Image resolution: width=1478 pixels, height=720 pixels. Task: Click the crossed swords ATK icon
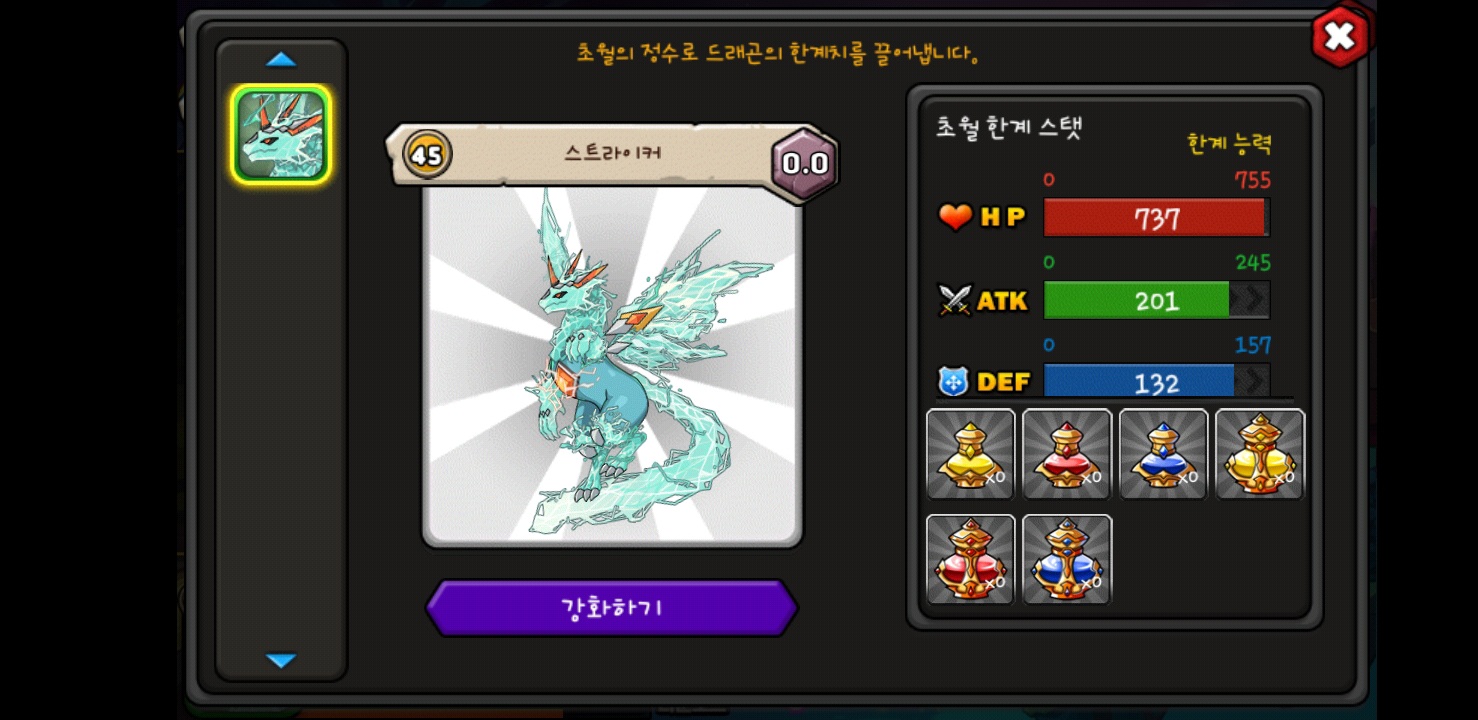[955, 300]
